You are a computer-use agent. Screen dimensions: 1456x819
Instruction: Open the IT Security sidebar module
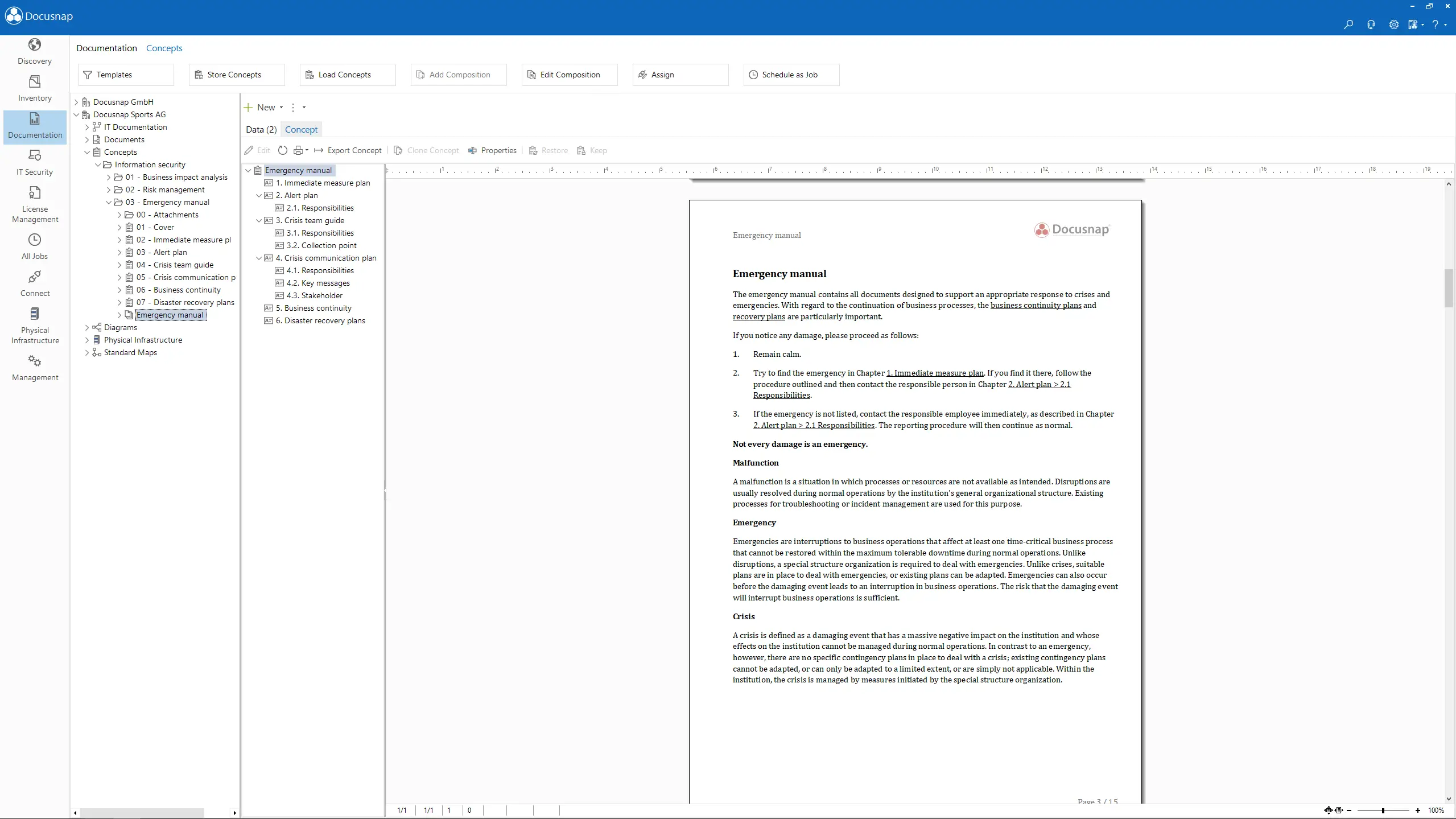[35, 162]
